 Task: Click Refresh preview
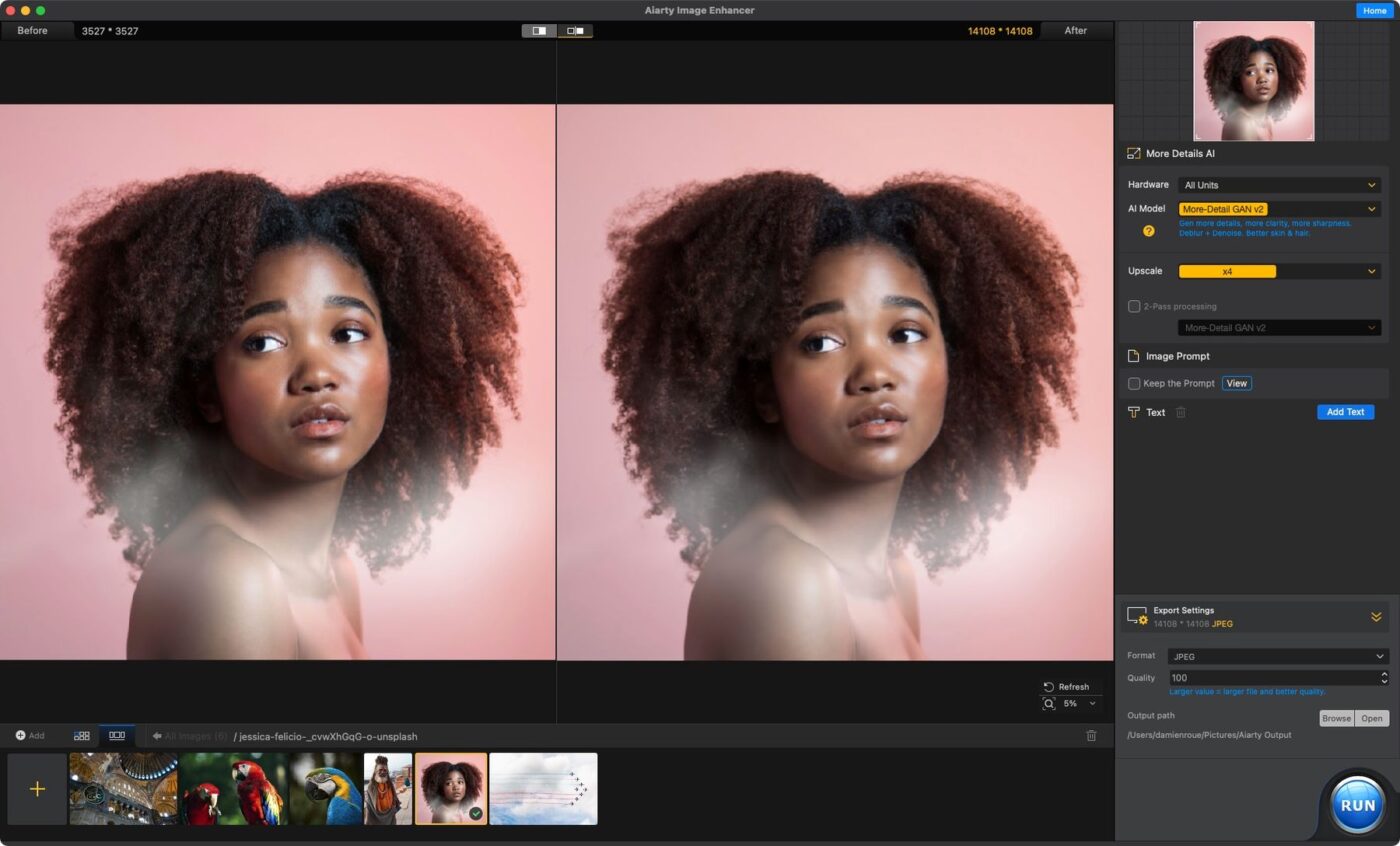point(1066,687)
